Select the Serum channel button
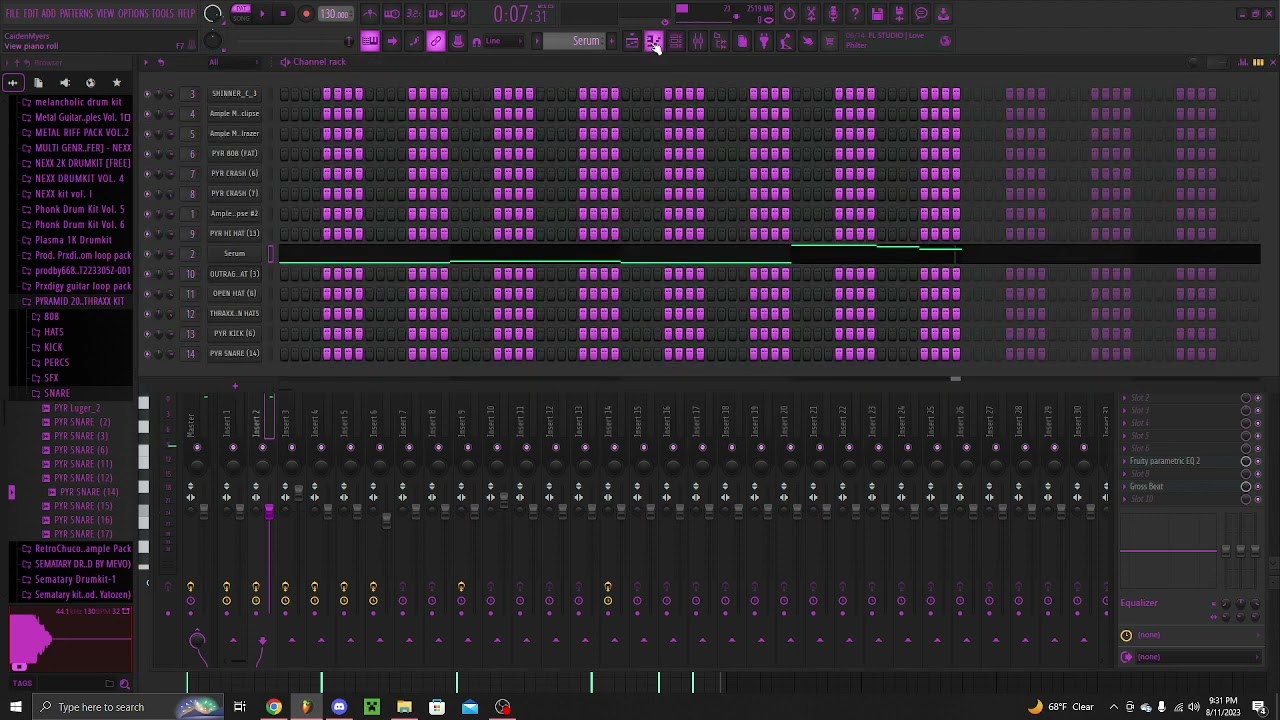 click(234, 254)
